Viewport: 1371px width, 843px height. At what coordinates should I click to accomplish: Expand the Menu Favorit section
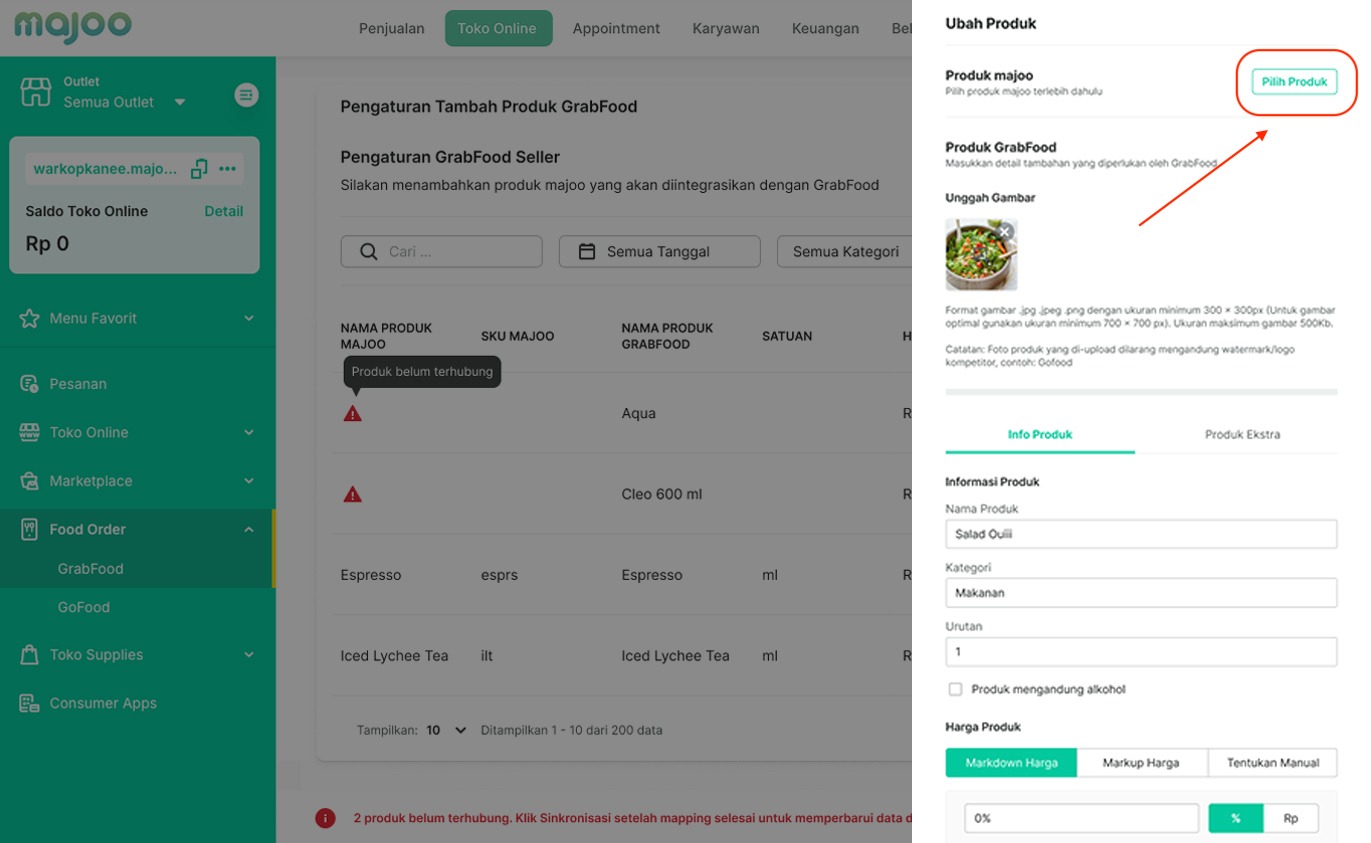click(138, 318)
